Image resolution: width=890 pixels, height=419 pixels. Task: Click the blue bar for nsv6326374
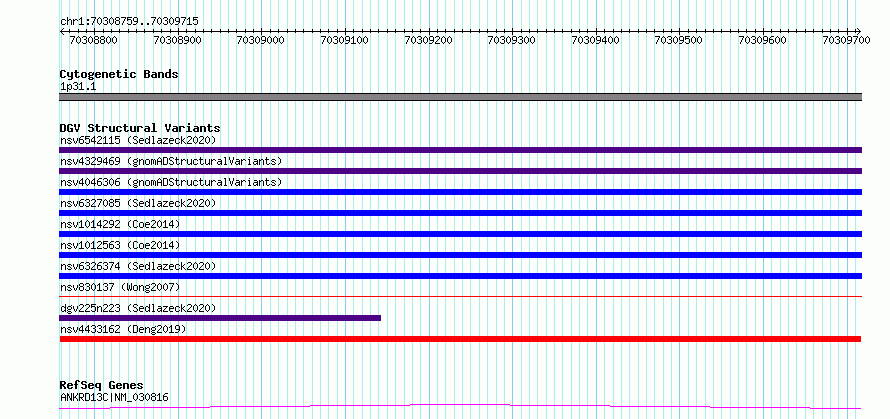coord(460,276)
